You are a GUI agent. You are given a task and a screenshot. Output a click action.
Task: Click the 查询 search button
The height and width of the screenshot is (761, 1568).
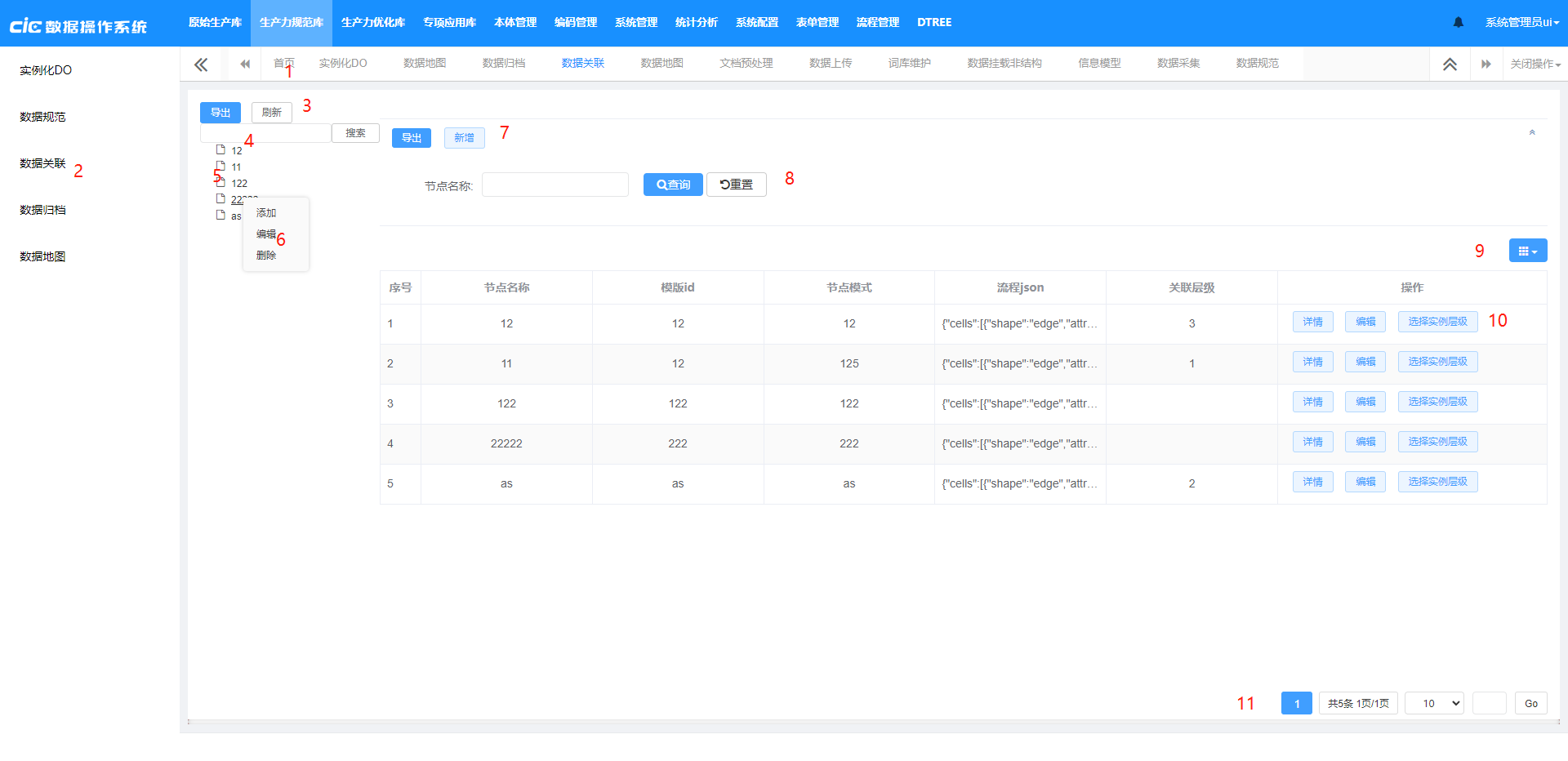[x=672, y=185]
